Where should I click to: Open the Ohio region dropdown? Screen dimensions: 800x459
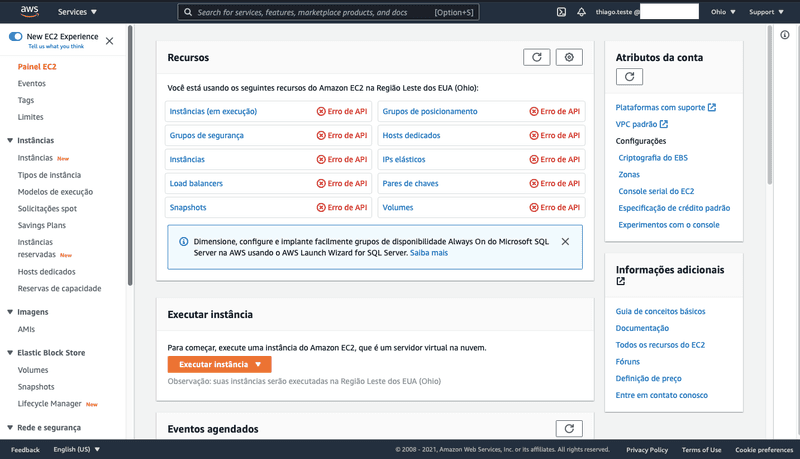tap(723, 12)
